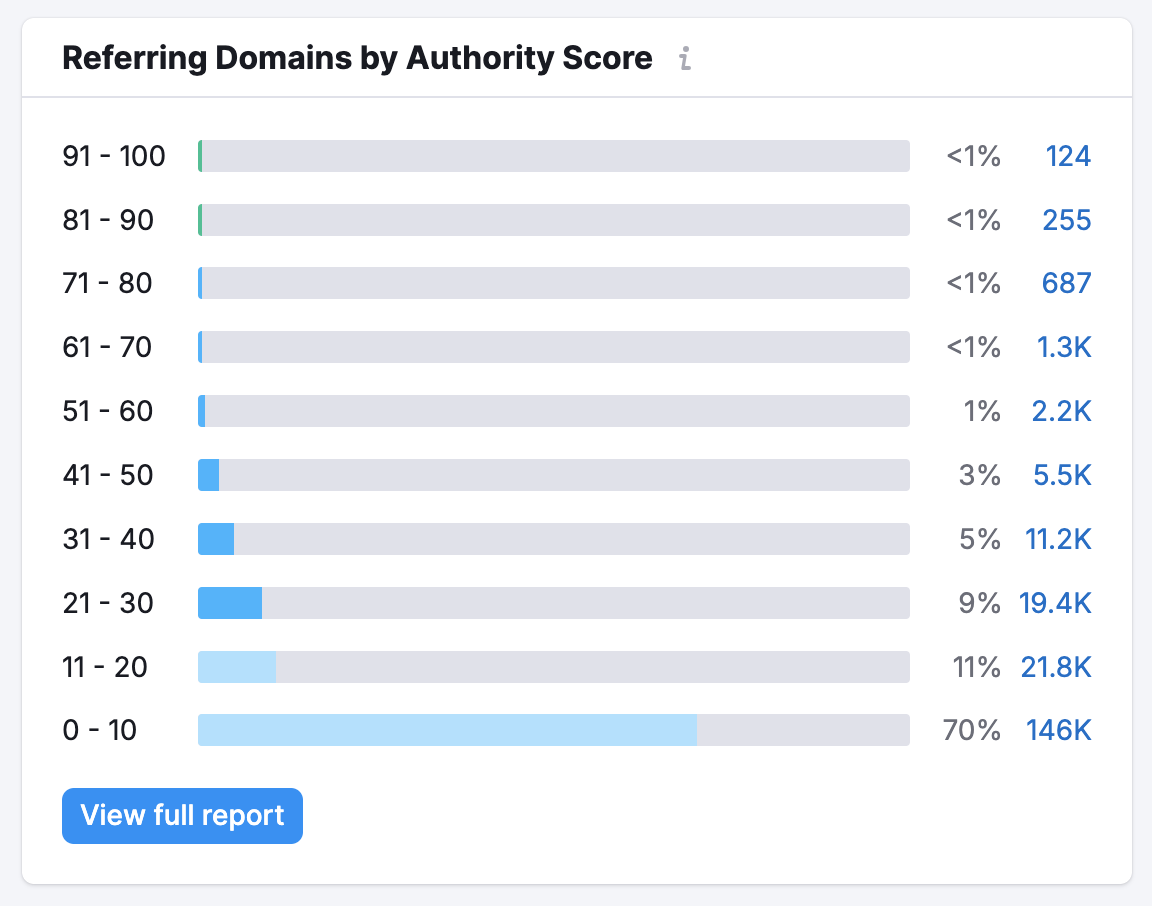Select the 21-30 blue bar segment

[230, 602]
